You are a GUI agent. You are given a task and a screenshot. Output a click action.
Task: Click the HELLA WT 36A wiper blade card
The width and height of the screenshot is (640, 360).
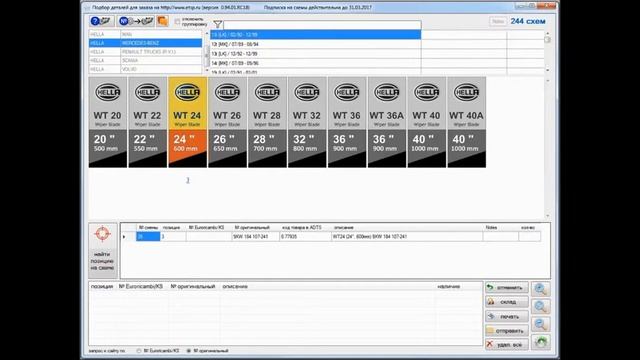(387, 122)
